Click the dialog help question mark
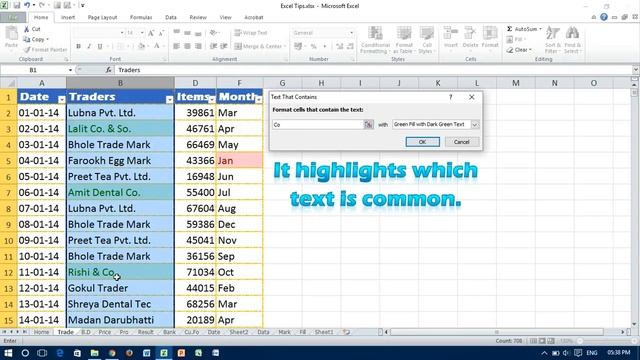 451,97
